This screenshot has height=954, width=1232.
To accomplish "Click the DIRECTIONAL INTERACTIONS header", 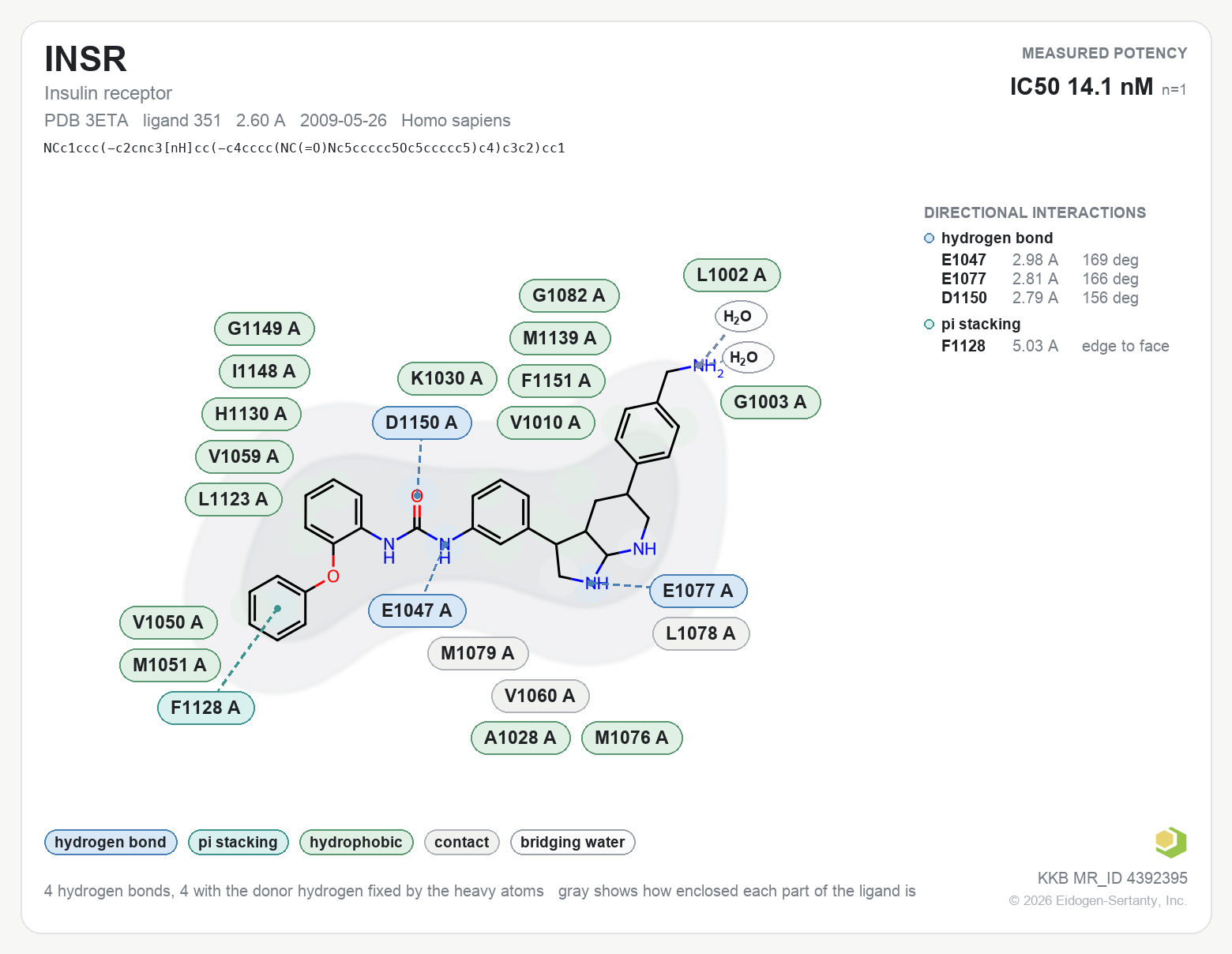I will tap(1035, 213).
